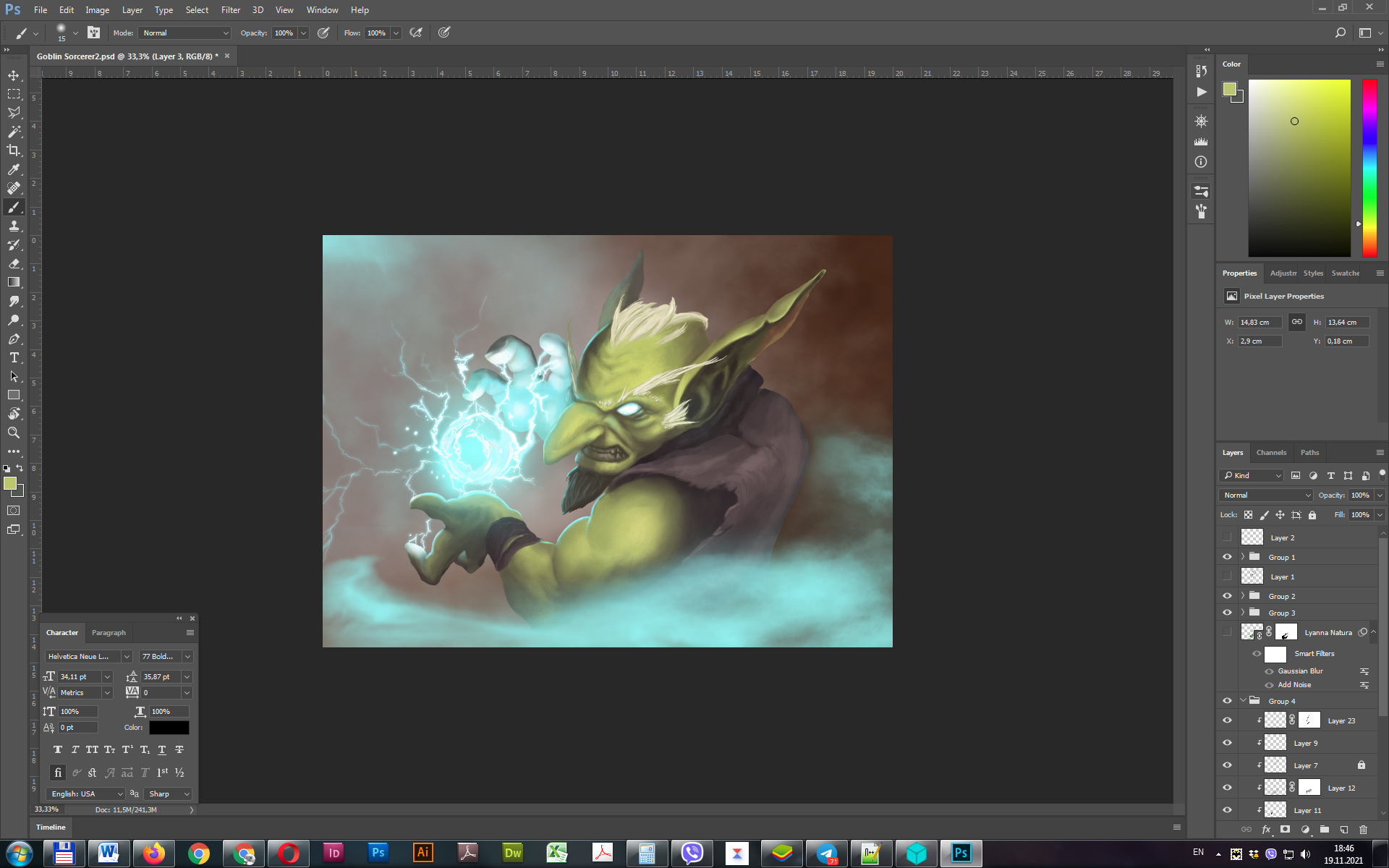This screenshot has width=1389, height=868.
Task: Enable airbrush-style build-up effects
Action: 416,33
